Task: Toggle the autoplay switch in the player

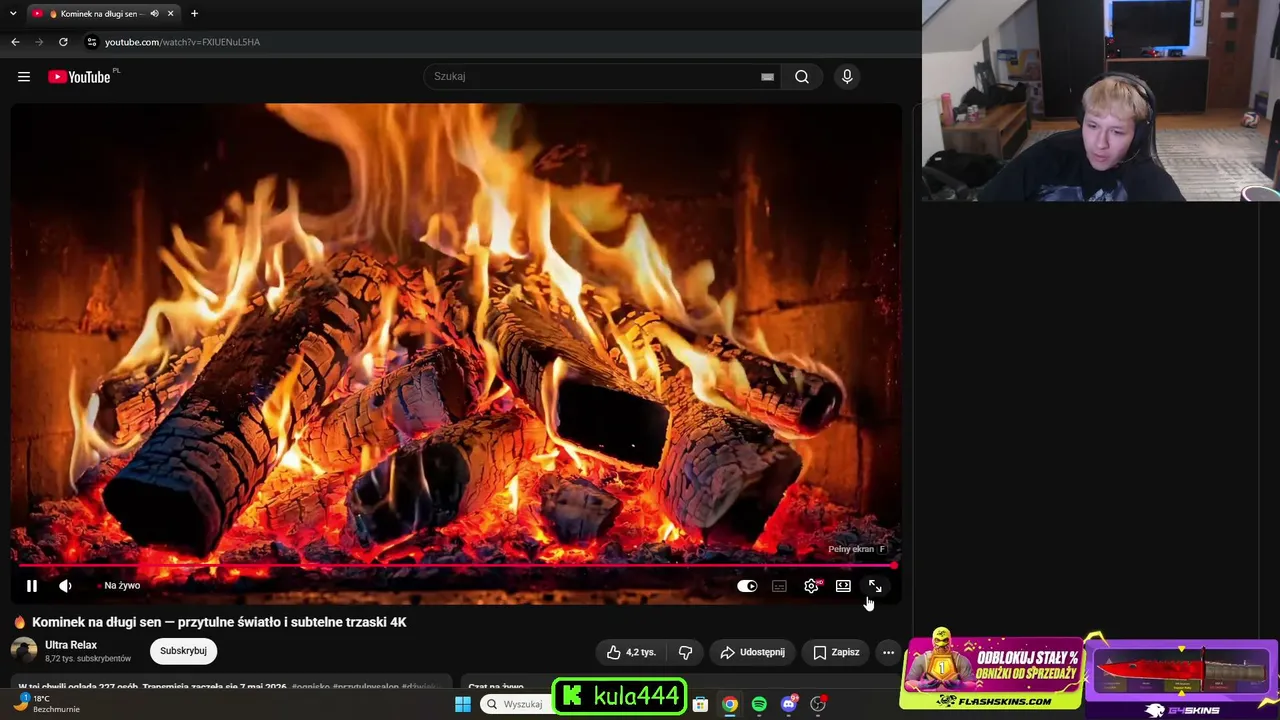Action: (x=747, y=586)
